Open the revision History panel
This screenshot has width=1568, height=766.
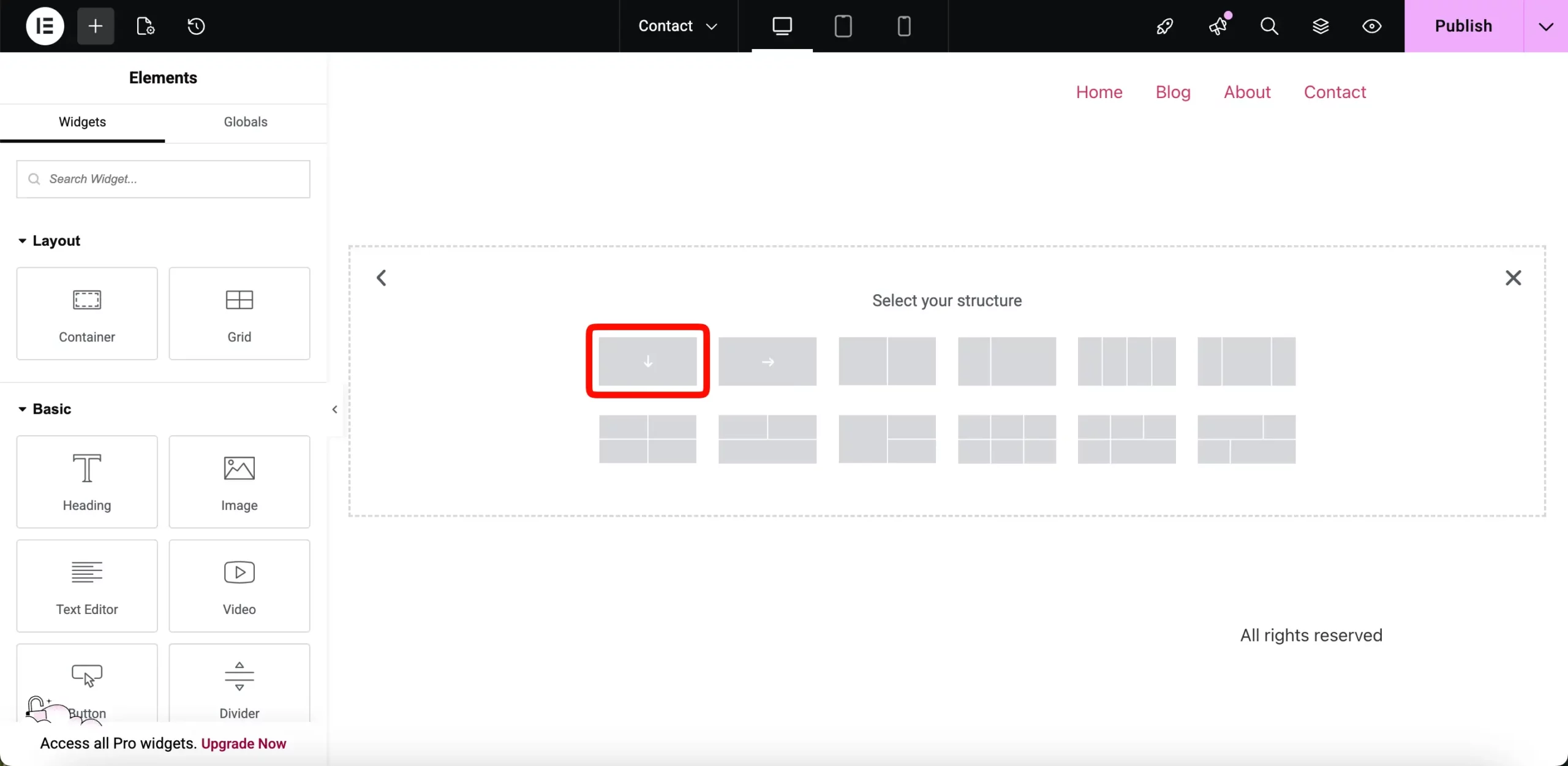point(195,26)
